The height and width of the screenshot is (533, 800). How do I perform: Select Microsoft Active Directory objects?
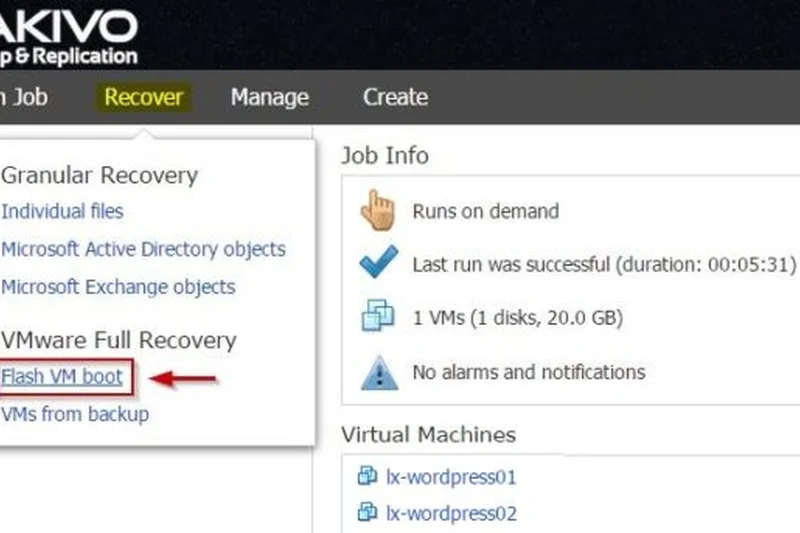pyautogui.click(x=143, y=249)
